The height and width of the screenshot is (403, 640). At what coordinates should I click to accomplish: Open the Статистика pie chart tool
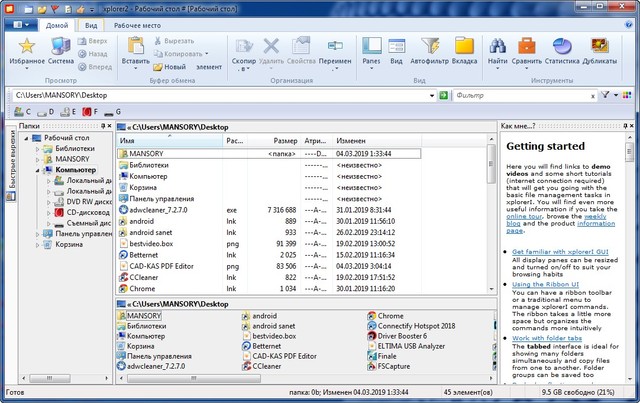[x=564, y=45]
